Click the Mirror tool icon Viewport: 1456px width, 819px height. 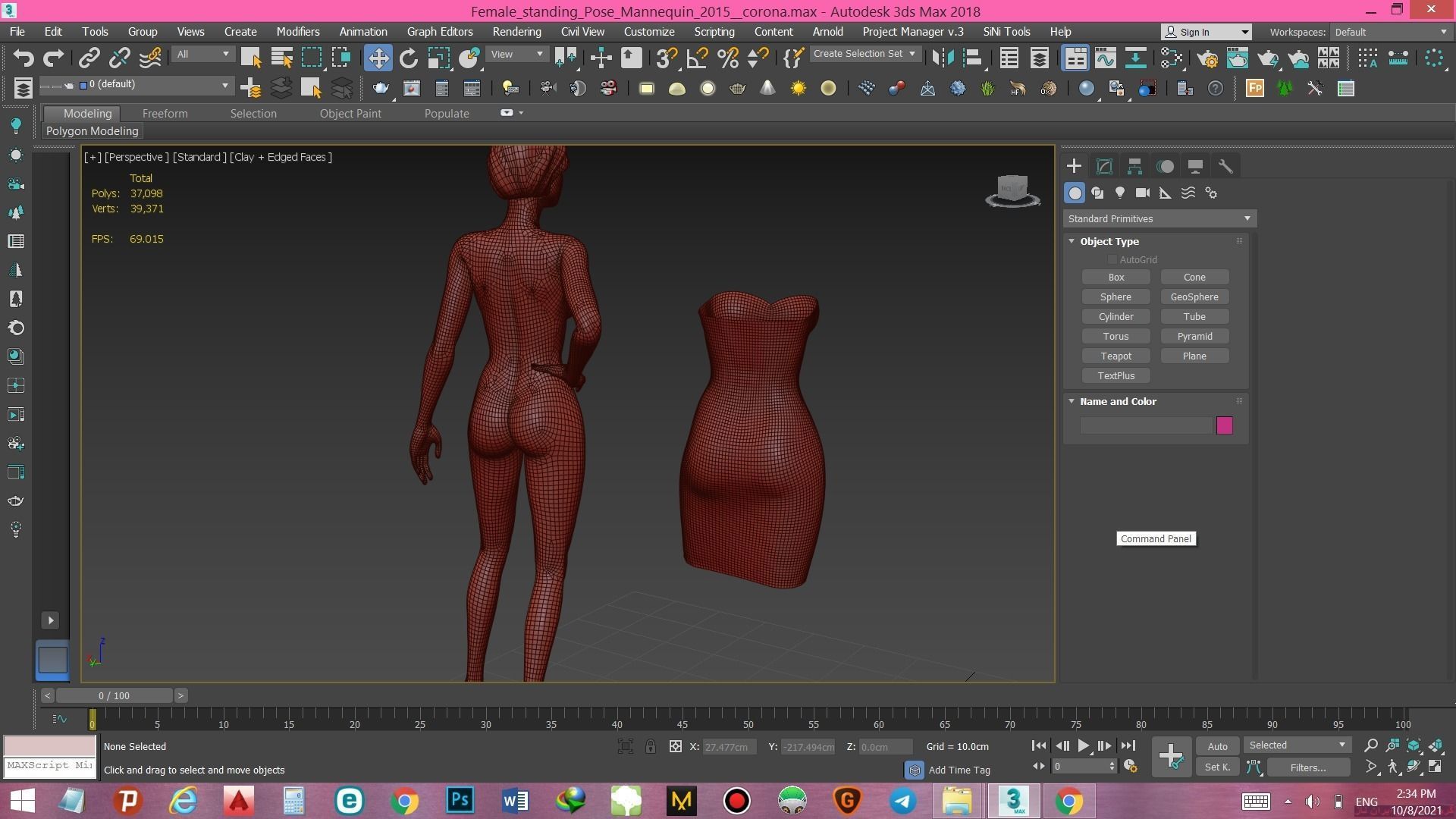click(943, 58)
